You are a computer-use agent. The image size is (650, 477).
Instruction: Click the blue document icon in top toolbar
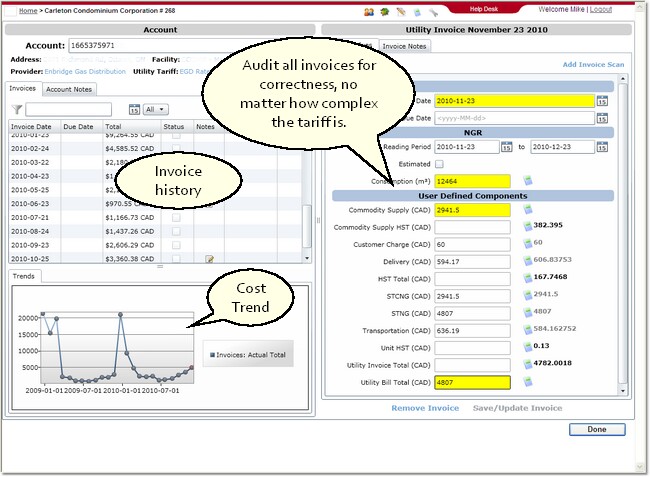coord(417,12)
